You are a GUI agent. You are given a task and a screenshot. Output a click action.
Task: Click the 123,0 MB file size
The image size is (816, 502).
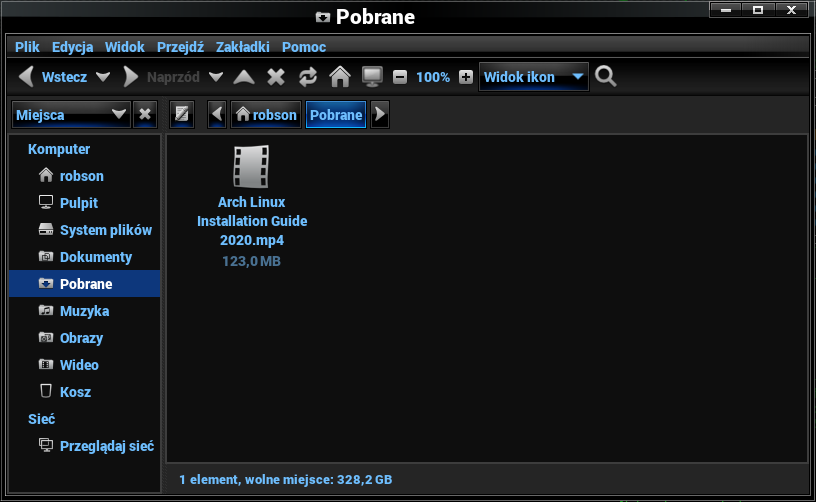coord(251,261)
